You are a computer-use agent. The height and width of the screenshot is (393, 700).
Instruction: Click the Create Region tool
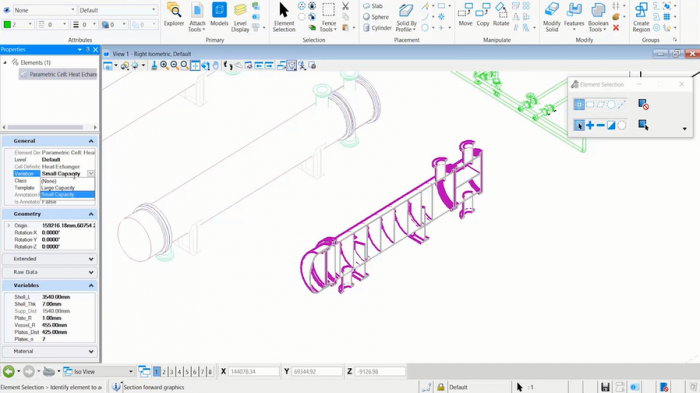(641, 17)
